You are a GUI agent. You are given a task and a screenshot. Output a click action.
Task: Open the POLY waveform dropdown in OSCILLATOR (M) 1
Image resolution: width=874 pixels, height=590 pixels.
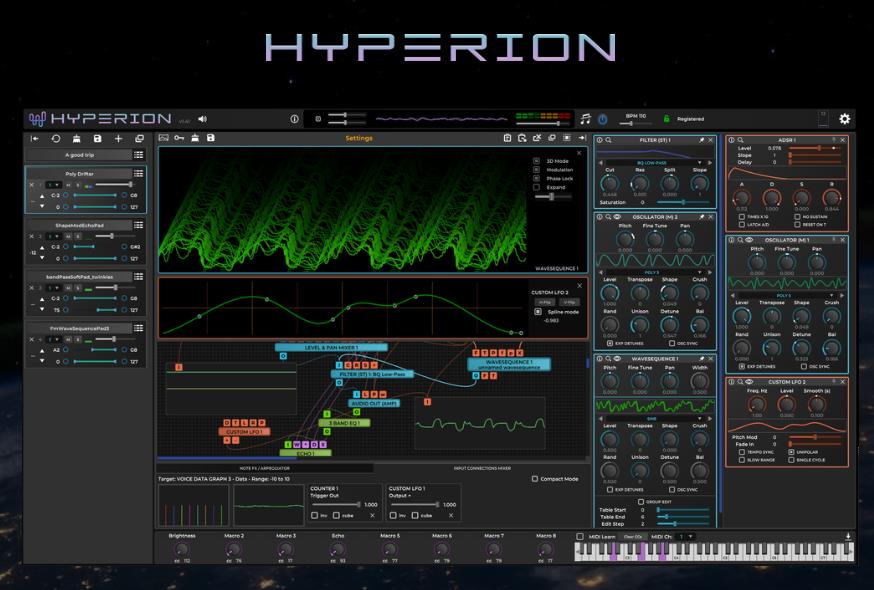[x=784, y=296]
